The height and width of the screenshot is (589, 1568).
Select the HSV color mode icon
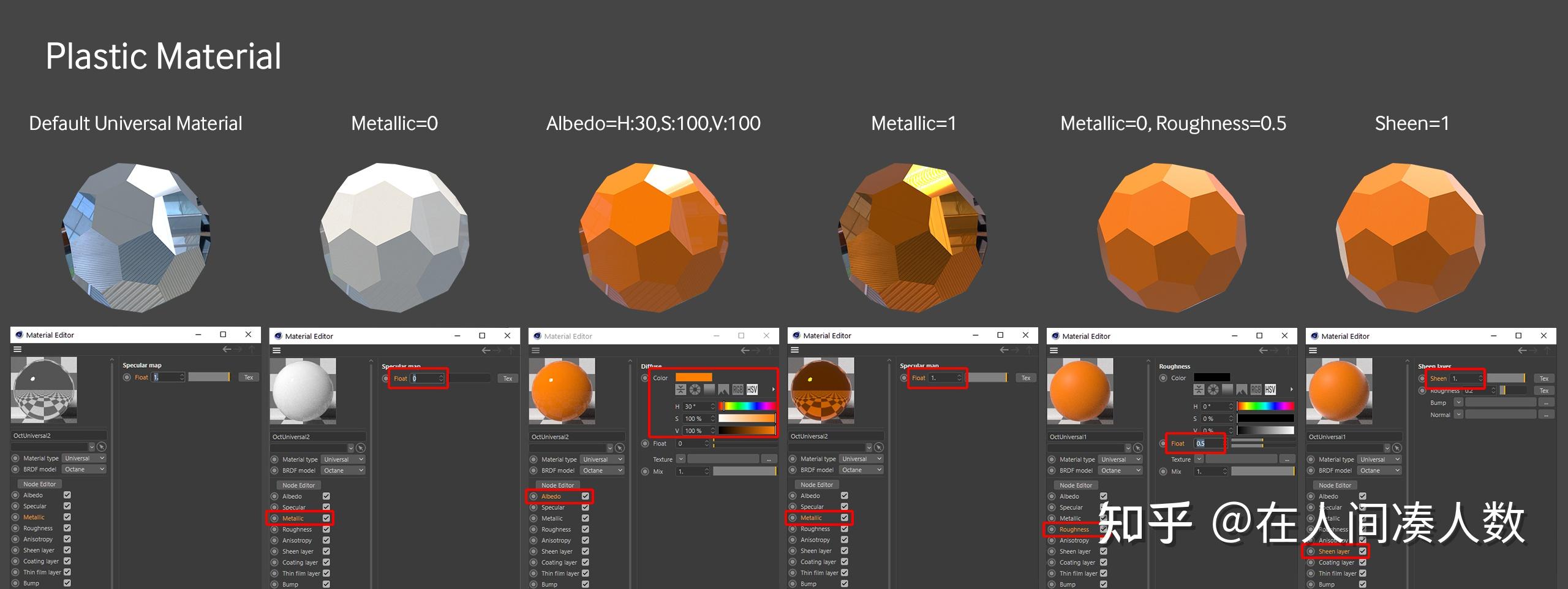click(x=752, y=389)
